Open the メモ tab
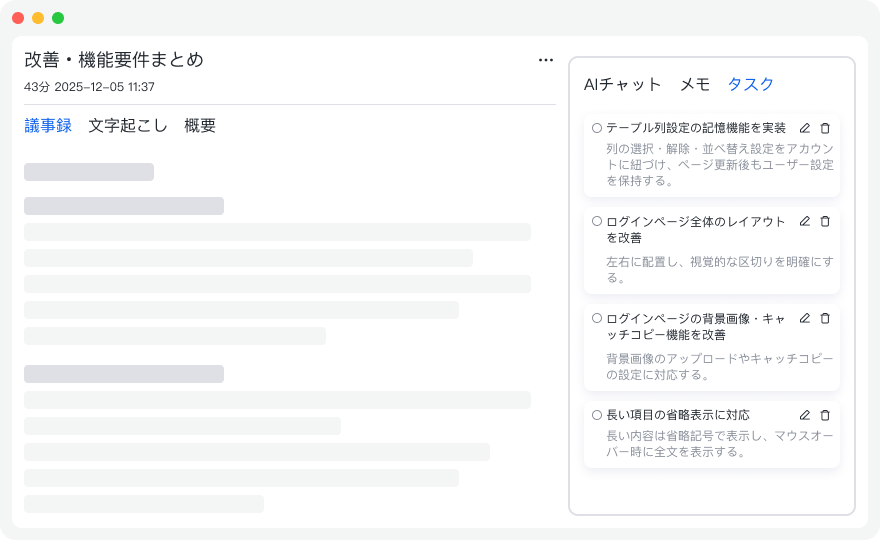 [x=695, y=84]
